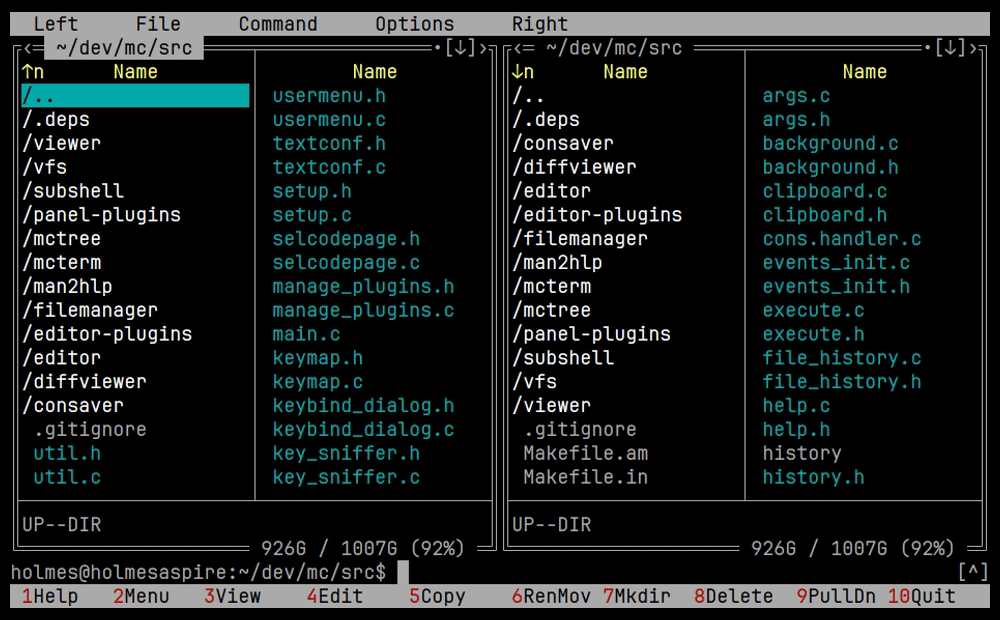Select usermenu.h file
Screen dimensions: 1000x620
point(329,96)
